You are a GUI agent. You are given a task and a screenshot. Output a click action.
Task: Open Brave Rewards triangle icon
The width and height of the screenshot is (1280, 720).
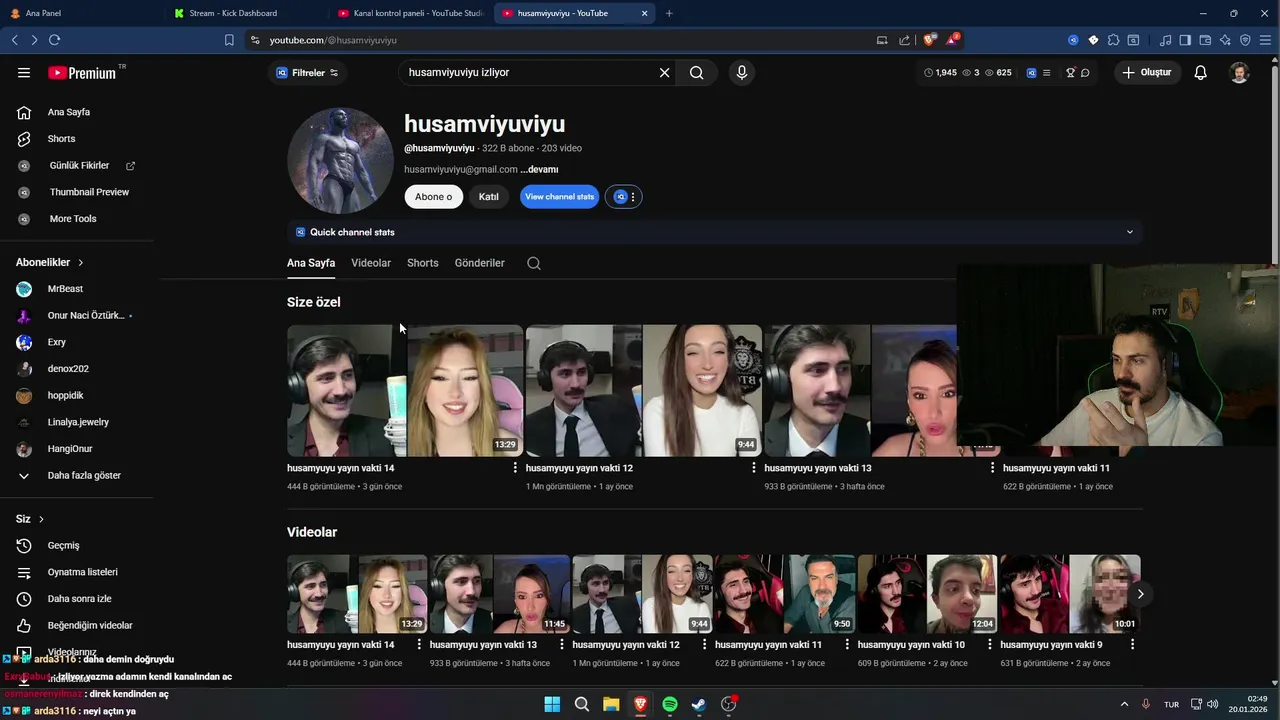pyautogui.click(x=952, y=40)
